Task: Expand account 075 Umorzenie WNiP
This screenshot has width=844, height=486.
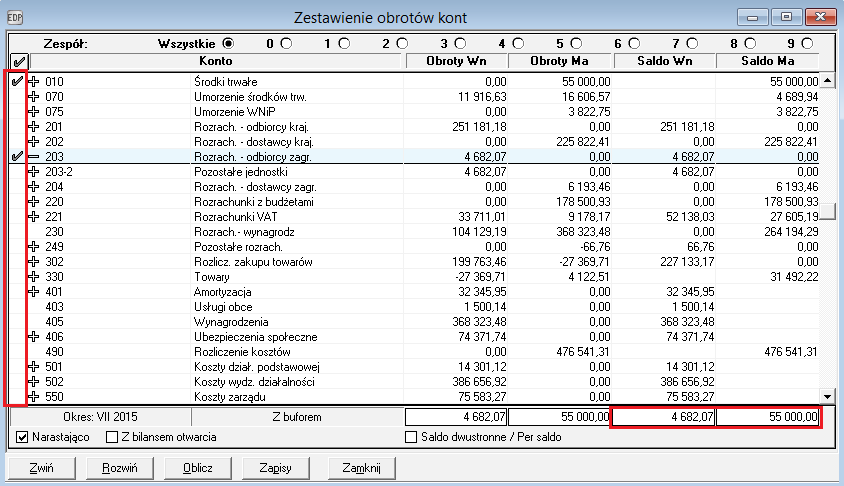Action: 33,112
